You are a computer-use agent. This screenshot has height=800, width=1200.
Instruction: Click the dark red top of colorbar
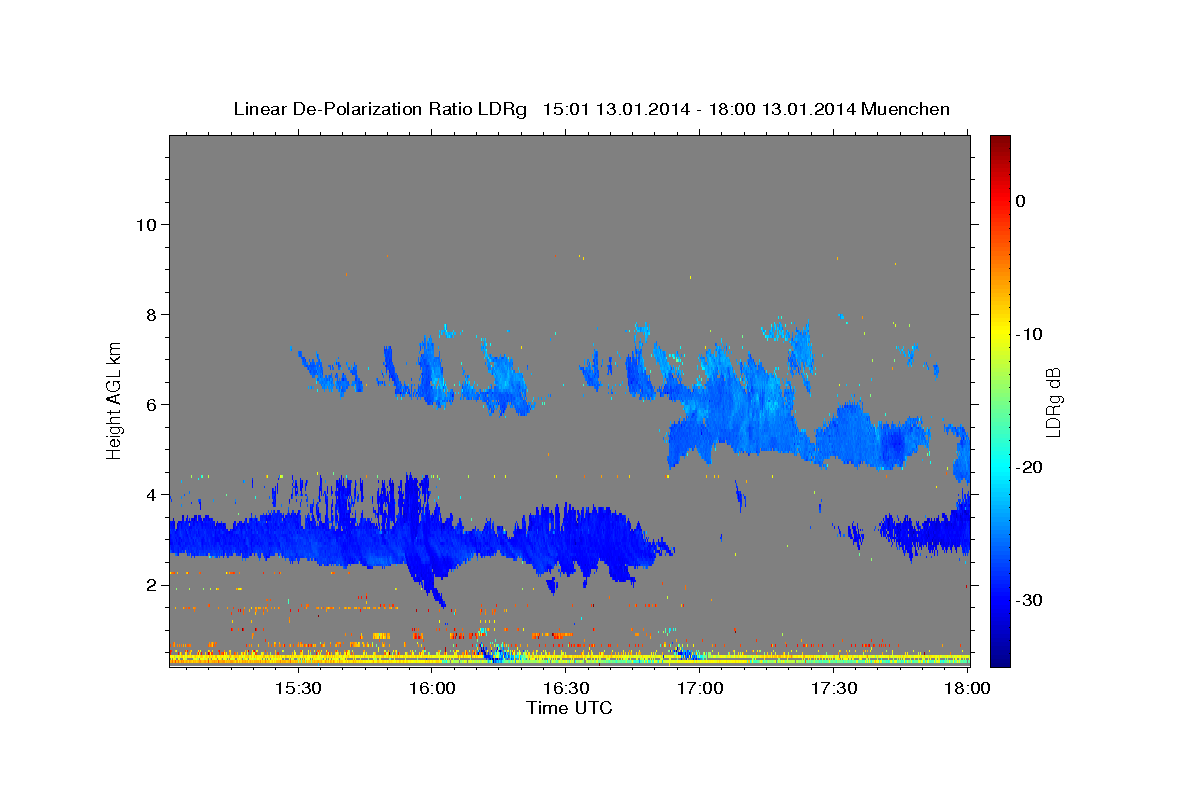coord(1000,141)
